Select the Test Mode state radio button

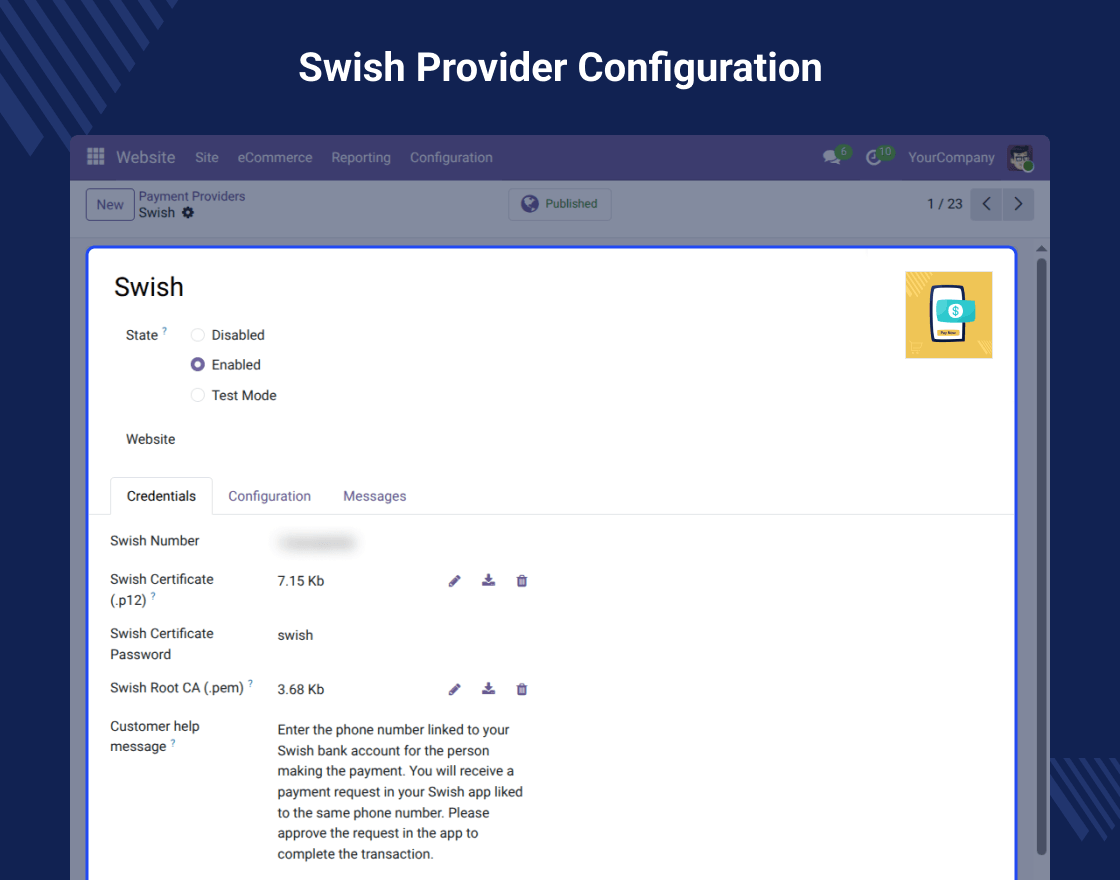coord(198,395)
